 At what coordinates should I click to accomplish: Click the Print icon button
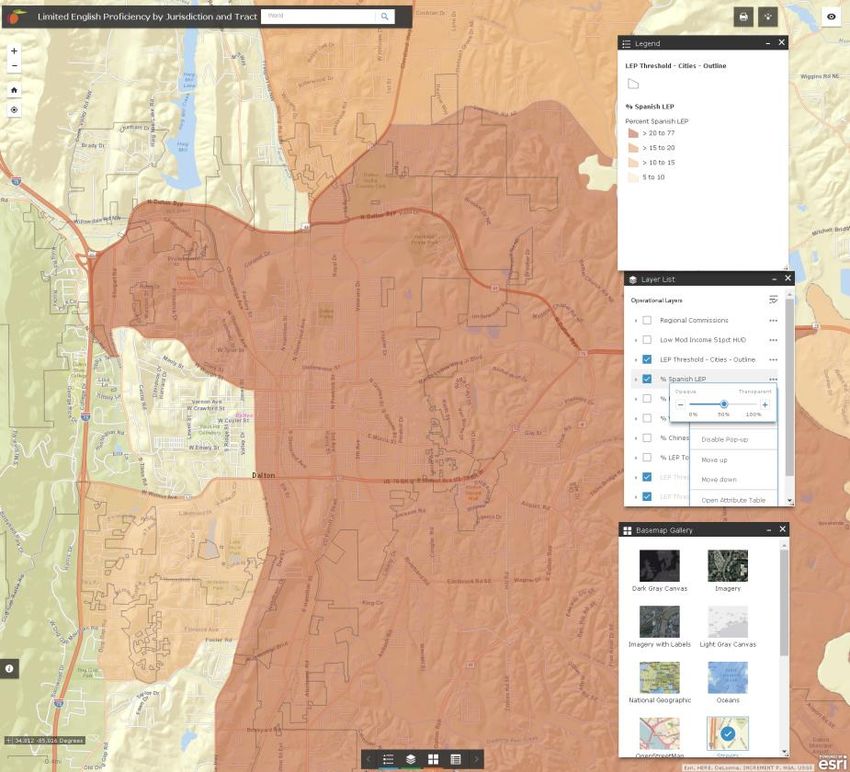click(x=743, y=16)
